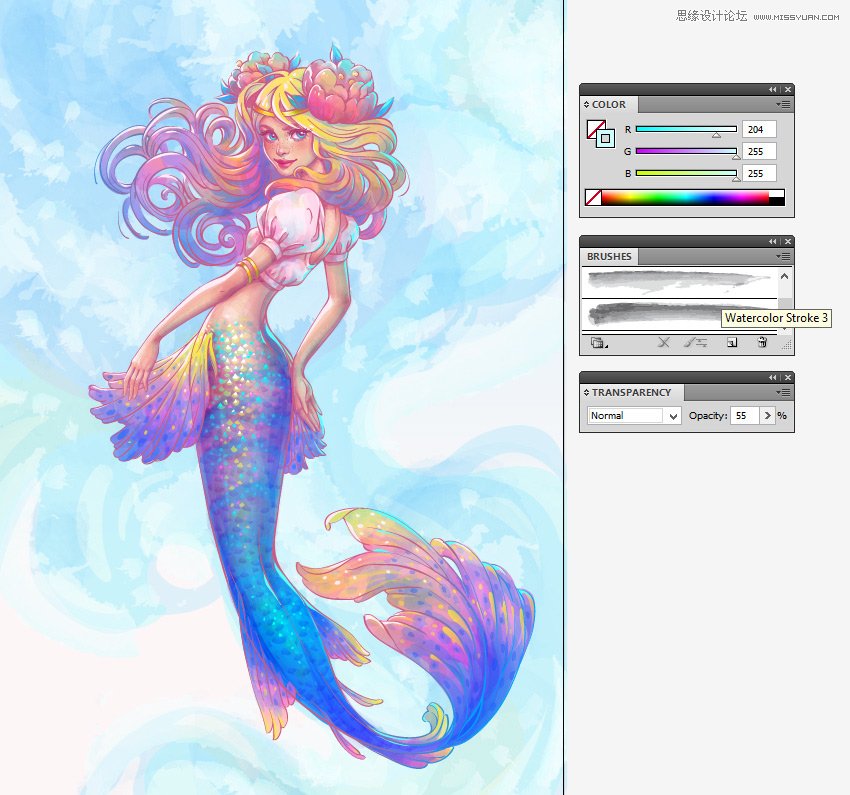Click the None swatch beside the color spectrum
This screenshot has width=850, height=795.
coord(593,197)
